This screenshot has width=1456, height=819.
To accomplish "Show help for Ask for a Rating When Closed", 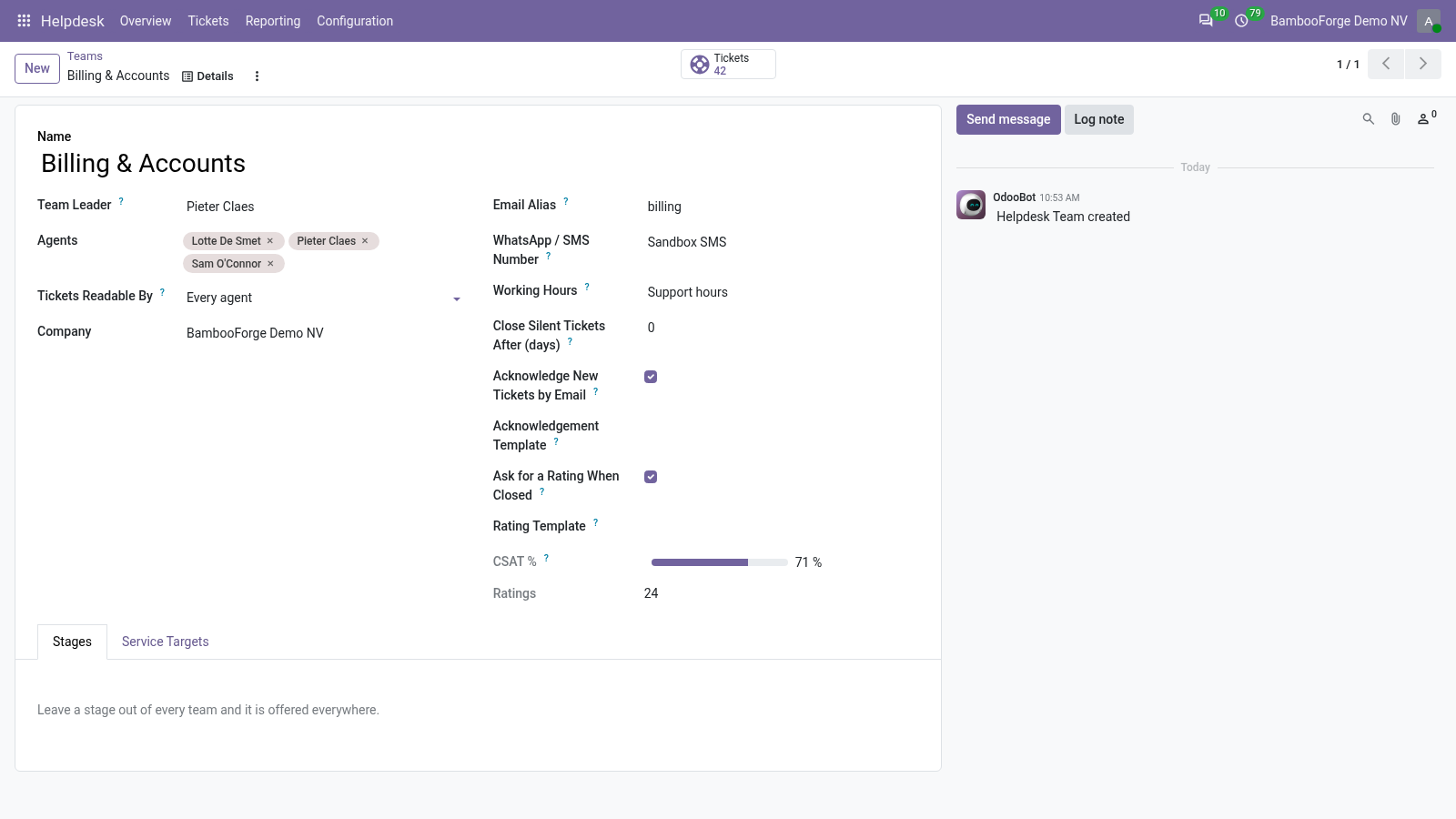I will [541, 491].
